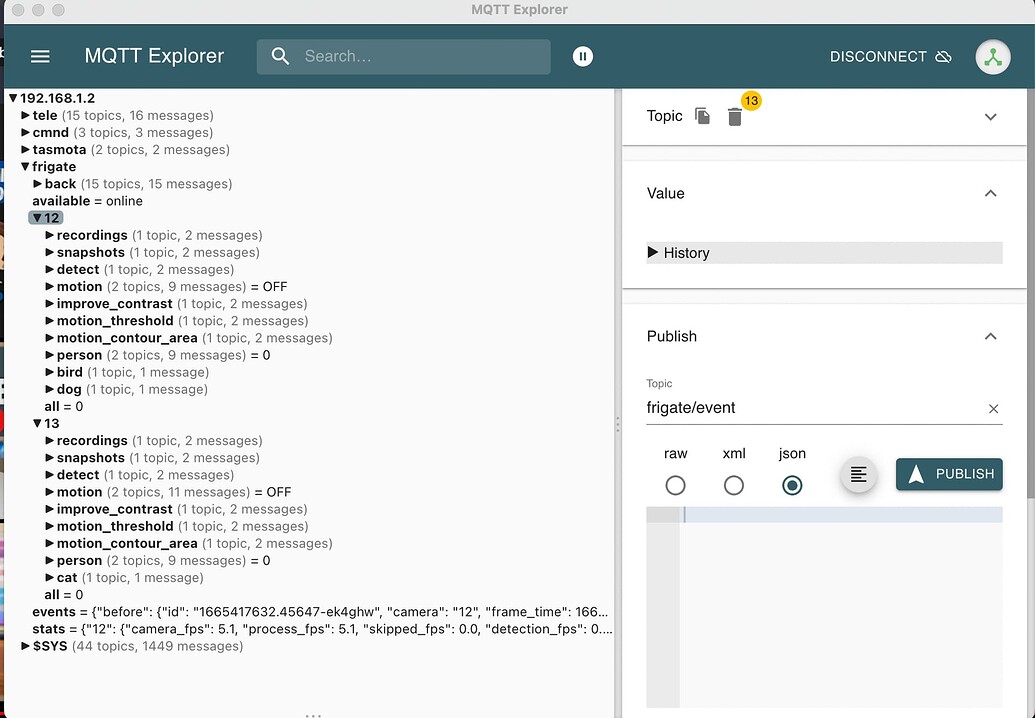Select the json payload format
This screenshot has height=718, width=1035.
792,485
